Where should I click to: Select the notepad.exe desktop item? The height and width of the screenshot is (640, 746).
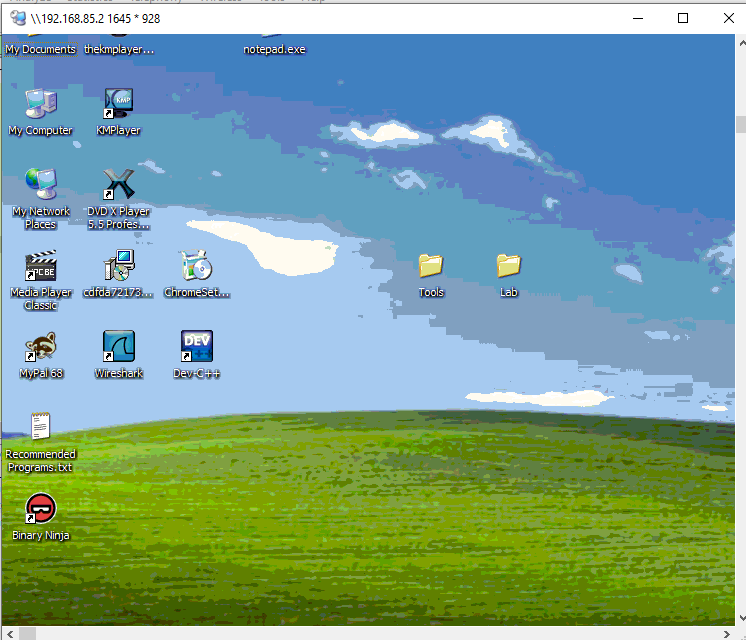(x=274, y=49)
